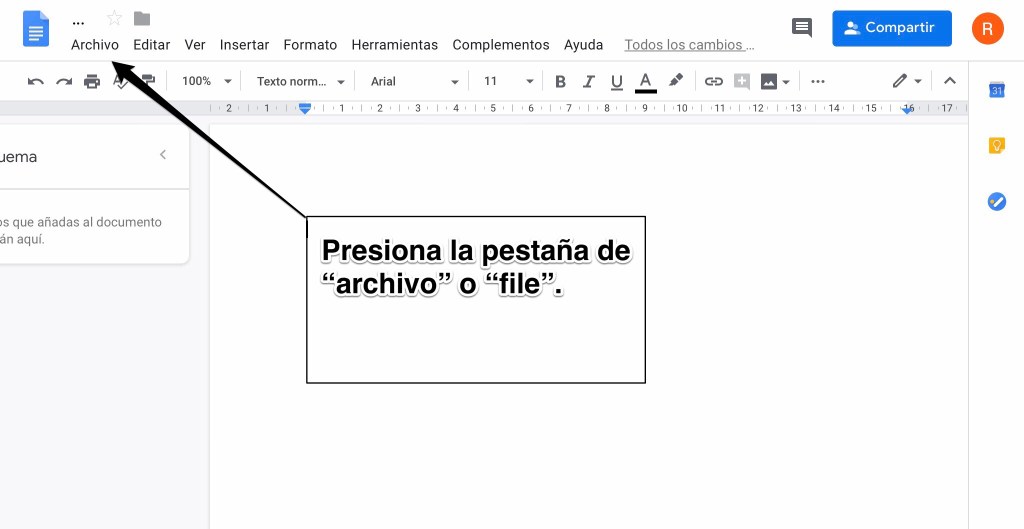The height and width of the screenshot is (529, 1024).
Task: Star the document with the star icon
Action: pyautogui.click(x=114, y=18)
